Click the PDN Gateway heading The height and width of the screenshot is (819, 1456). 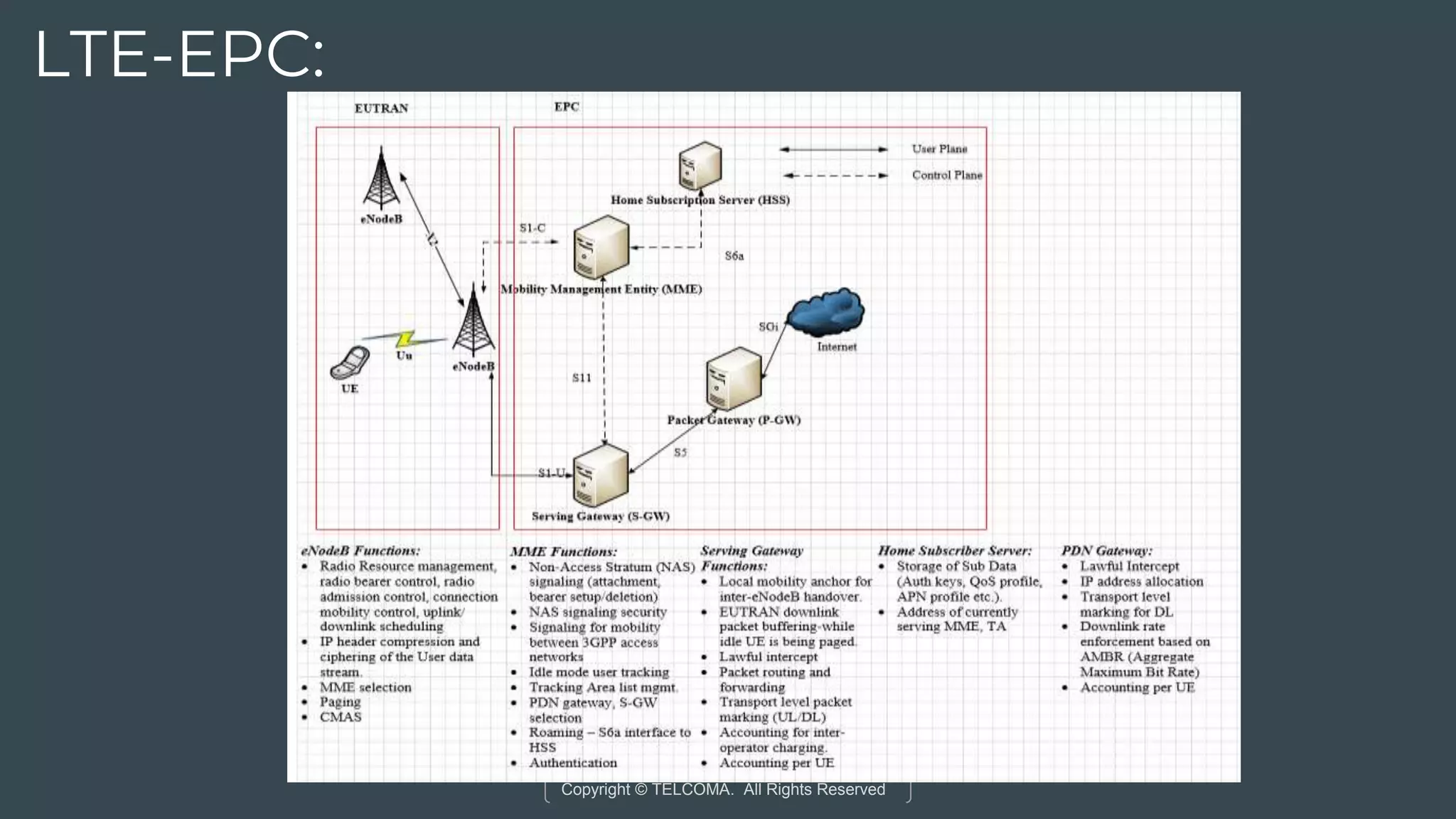(x=1106, y=551)
